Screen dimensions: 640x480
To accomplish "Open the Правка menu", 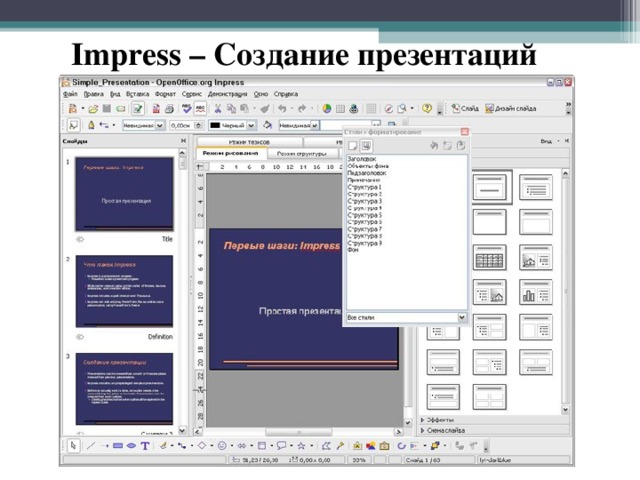I will (93, 94).
